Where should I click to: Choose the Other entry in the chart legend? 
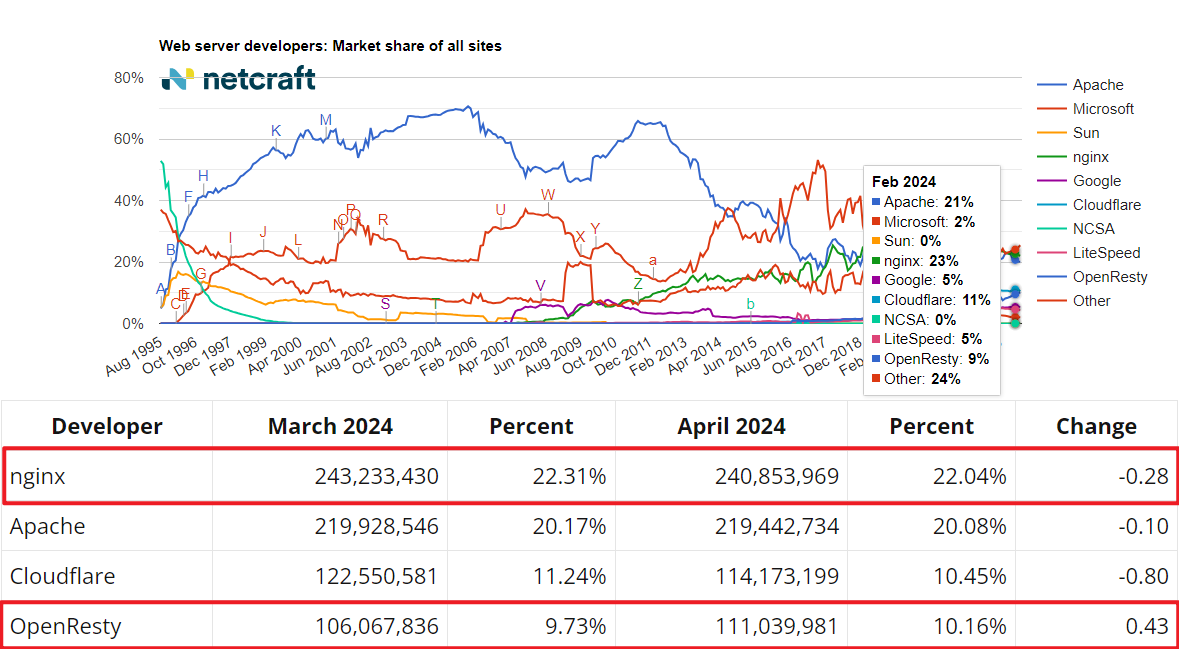(x=1075, y=301)
